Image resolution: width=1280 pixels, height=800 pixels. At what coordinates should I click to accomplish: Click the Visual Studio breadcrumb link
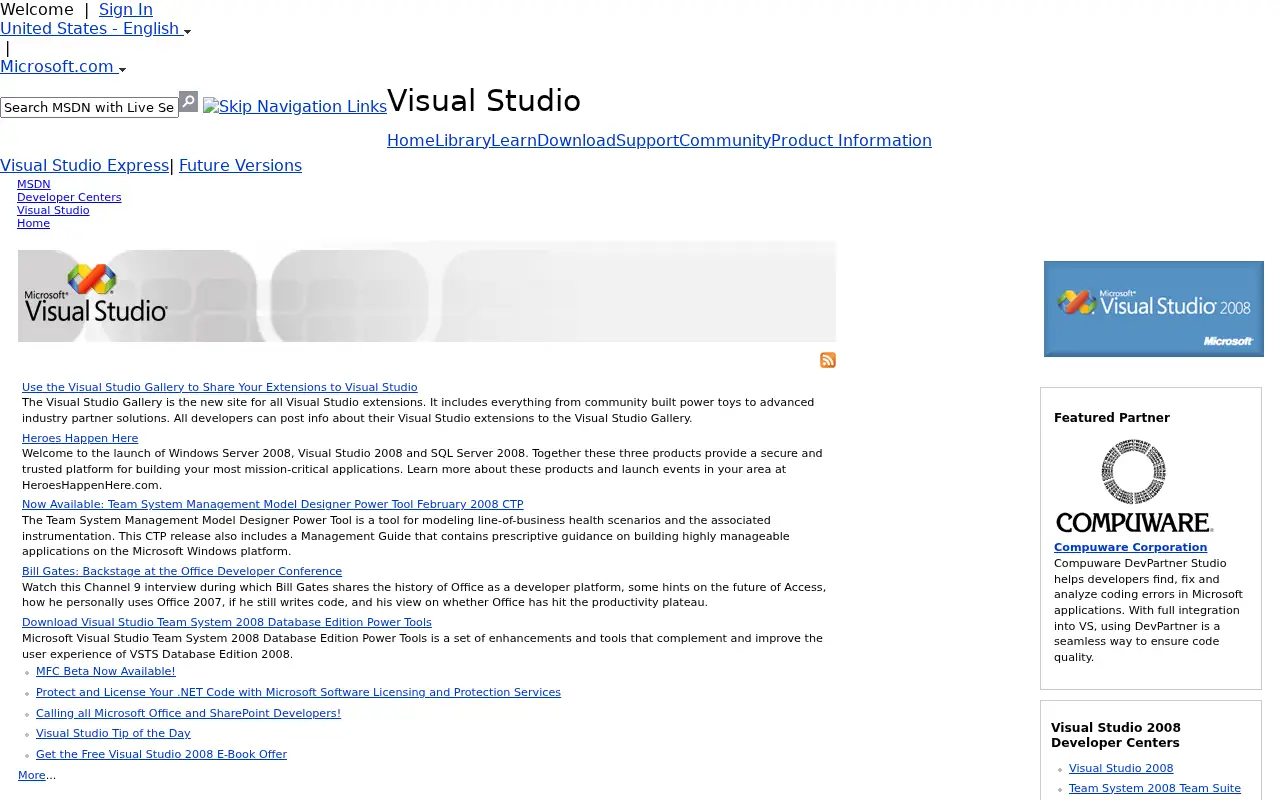tap(53, 210)
